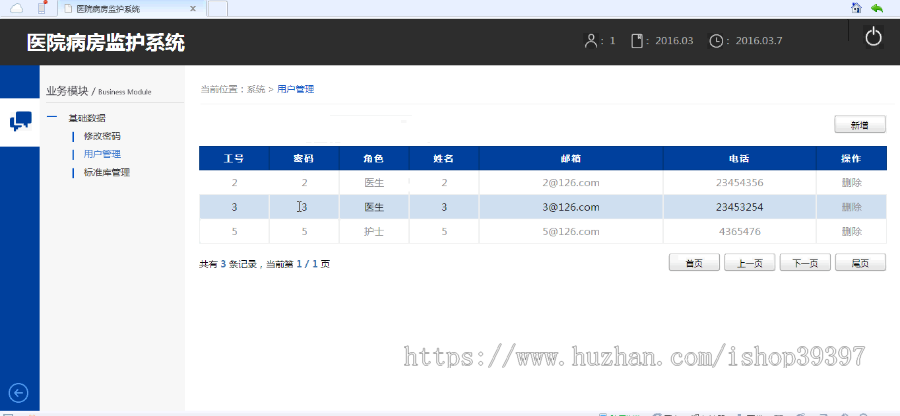900x416 pixels.
Task: Click the 电话 column header
Action: [x=740, y=159]
